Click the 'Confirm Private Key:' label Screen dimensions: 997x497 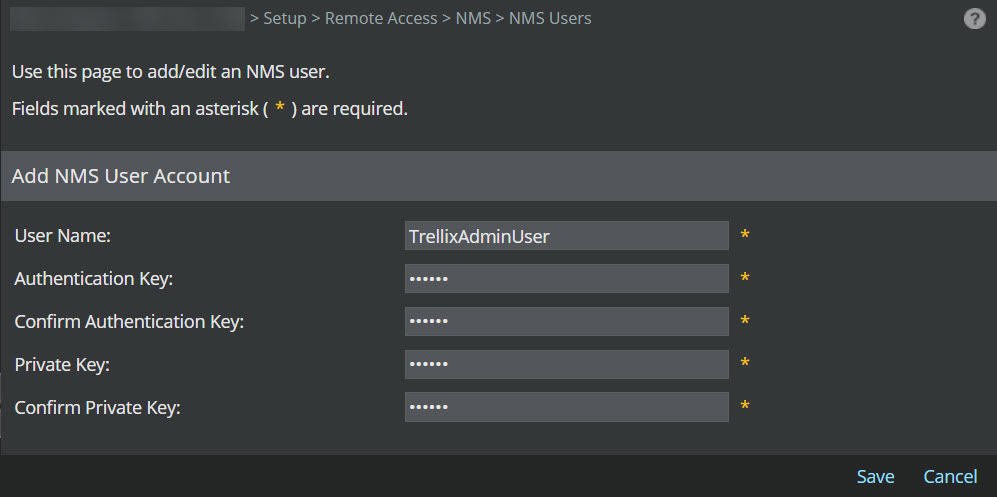point(97,407)
